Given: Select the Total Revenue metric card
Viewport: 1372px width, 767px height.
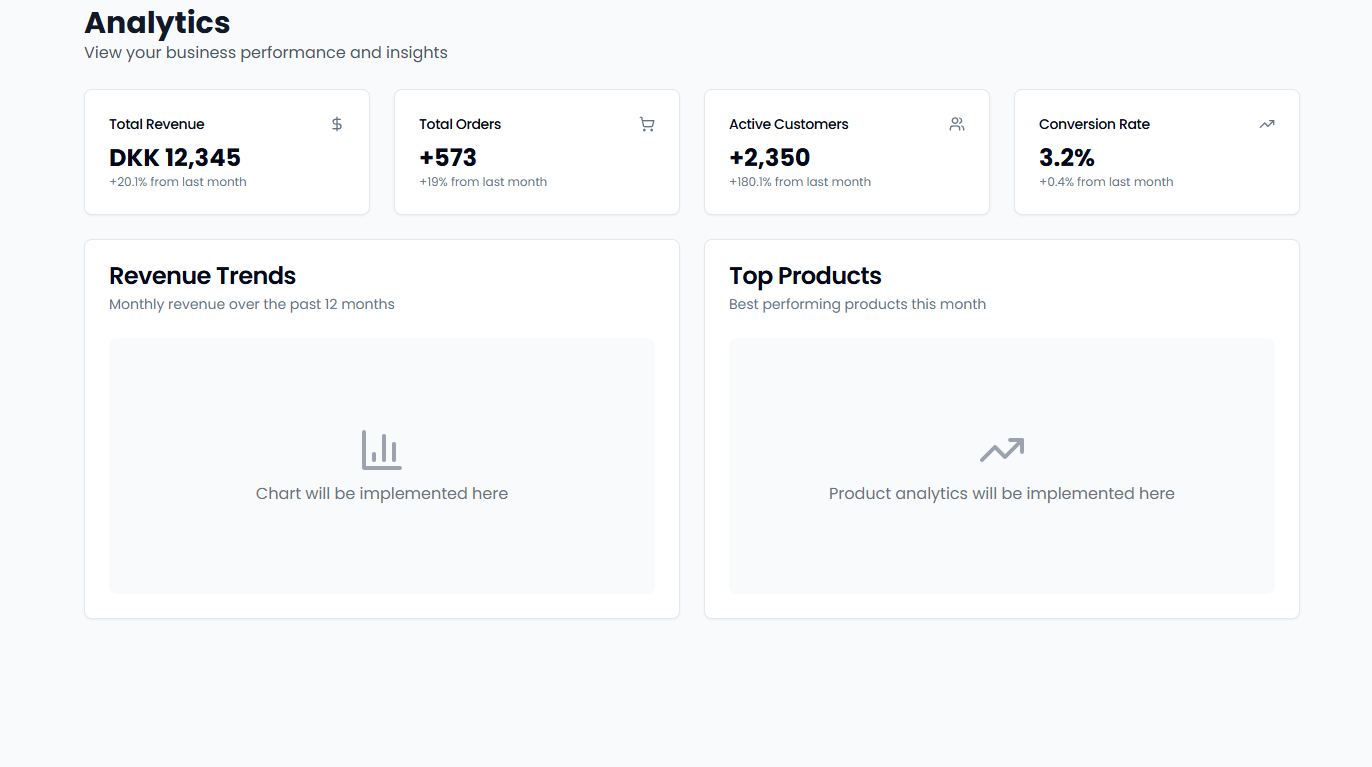Looking at the screenshot, I should [x=226, y=152].
